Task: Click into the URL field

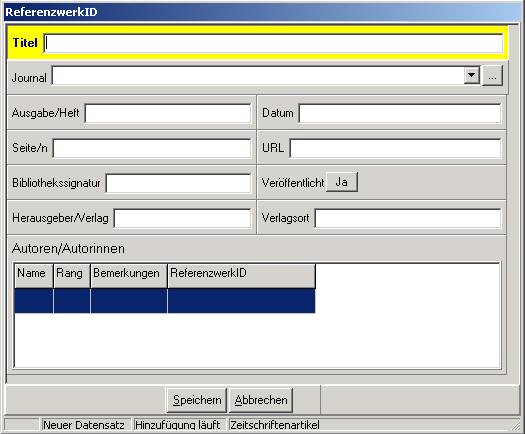Action: click(395, 148)
